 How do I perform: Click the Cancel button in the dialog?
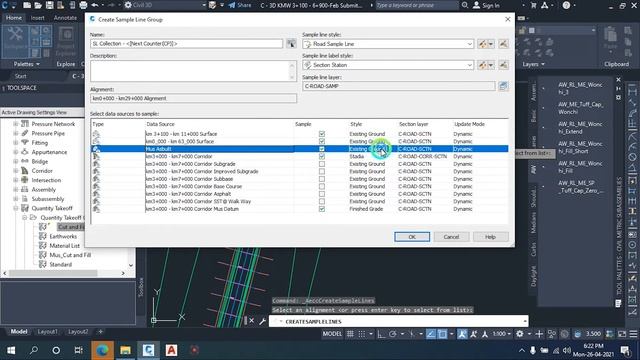(x=451, y=237)
